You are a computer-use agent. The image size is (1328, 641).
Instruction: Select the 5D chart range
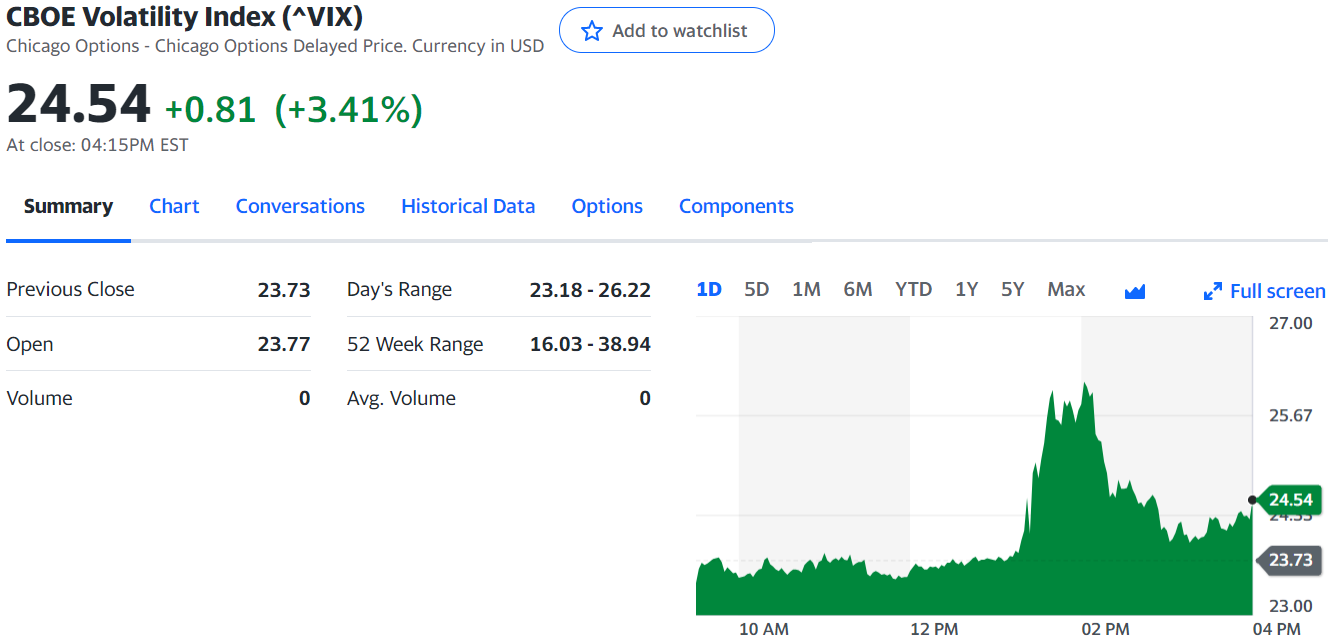tap(757, 289)
